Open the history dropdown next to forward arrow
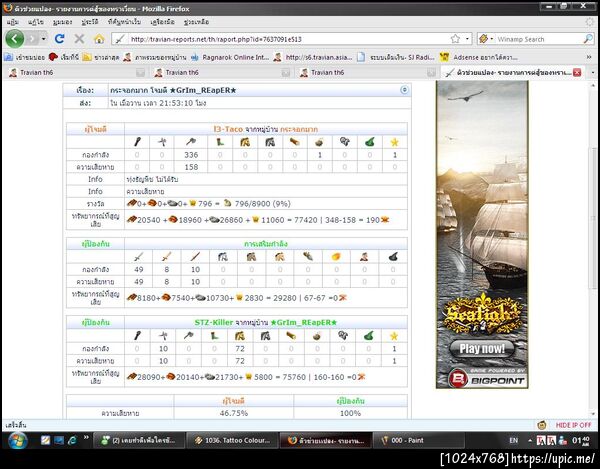 (x=44, y=39)
